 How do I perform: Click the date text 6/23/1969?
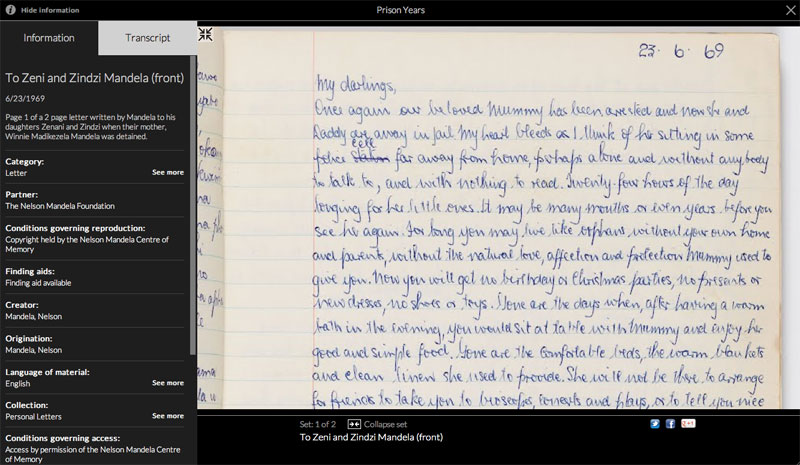point(25,99)
